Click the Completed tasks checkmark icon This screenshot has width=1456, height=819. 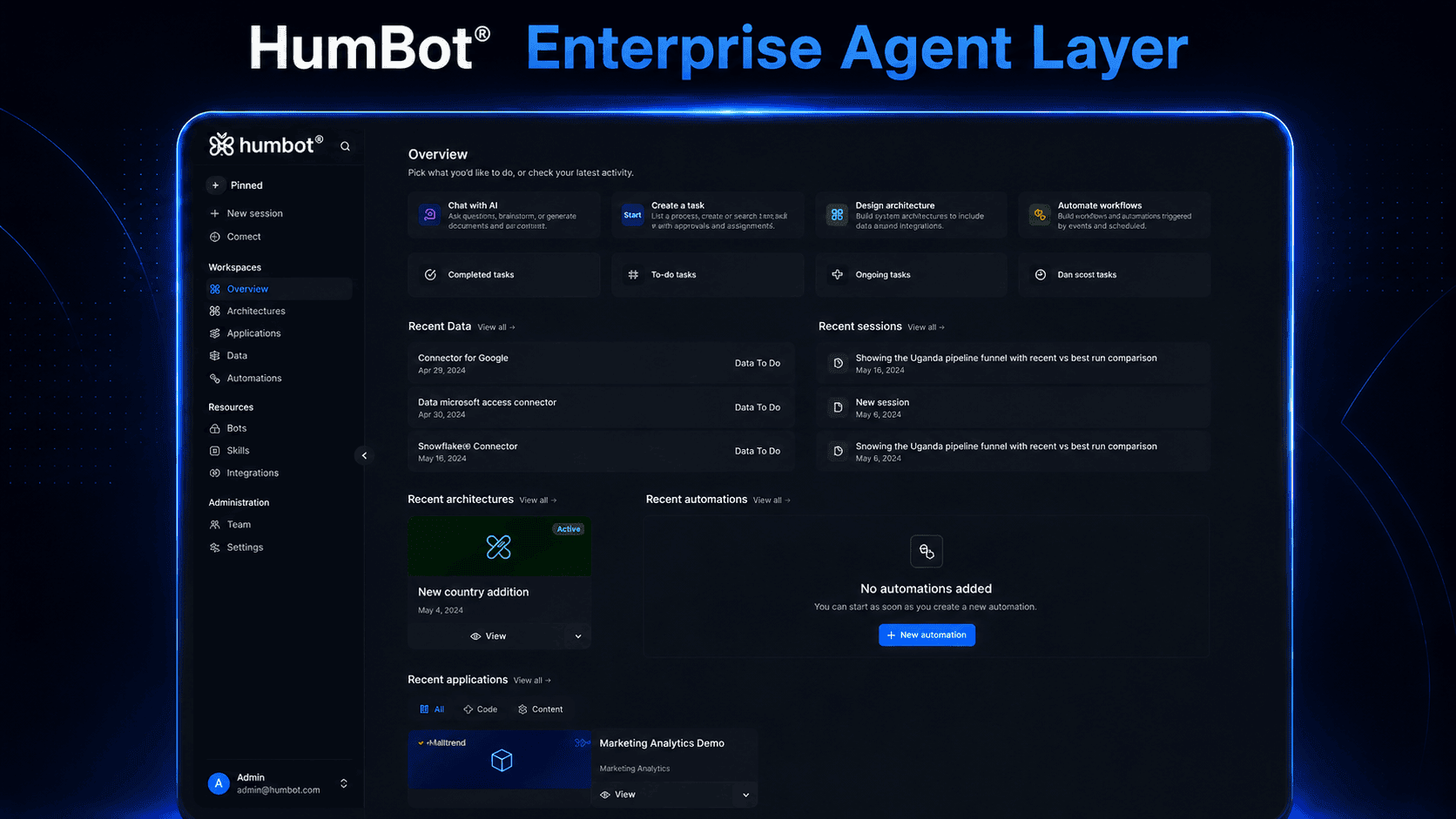coord(430,275)
